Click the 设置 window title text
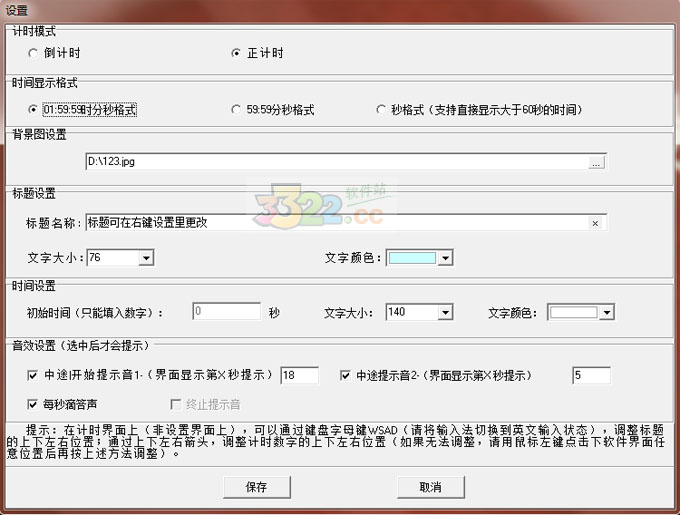The height and width of the screenshot is (515, 680). (17, 10)
